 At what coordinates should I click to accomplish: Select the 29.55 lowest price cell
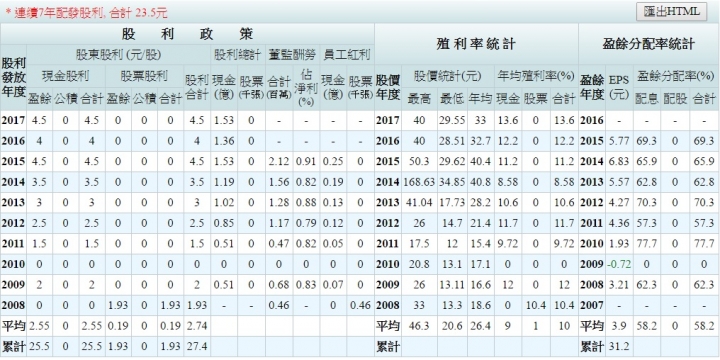(x=452, y=120)
